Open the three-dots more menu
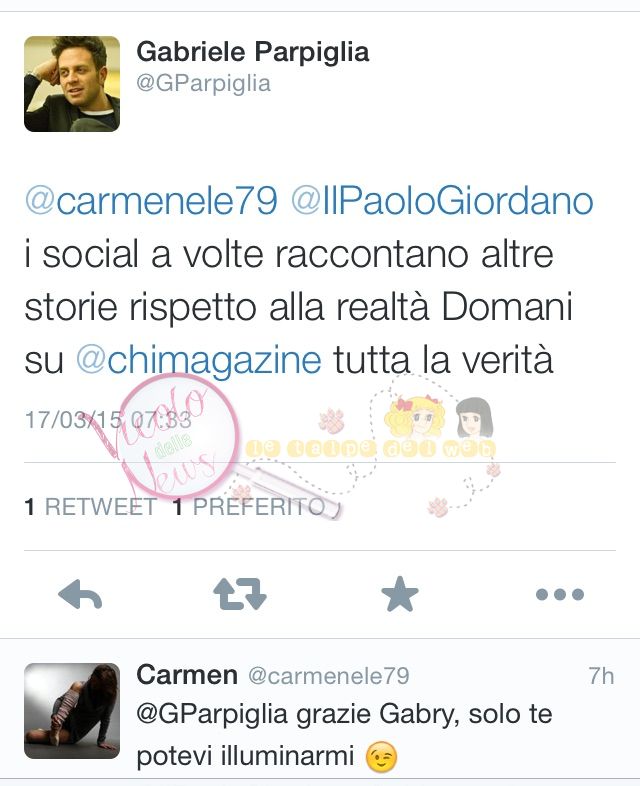The width and height of the screenshot is (640, 786). coord(560,595)
